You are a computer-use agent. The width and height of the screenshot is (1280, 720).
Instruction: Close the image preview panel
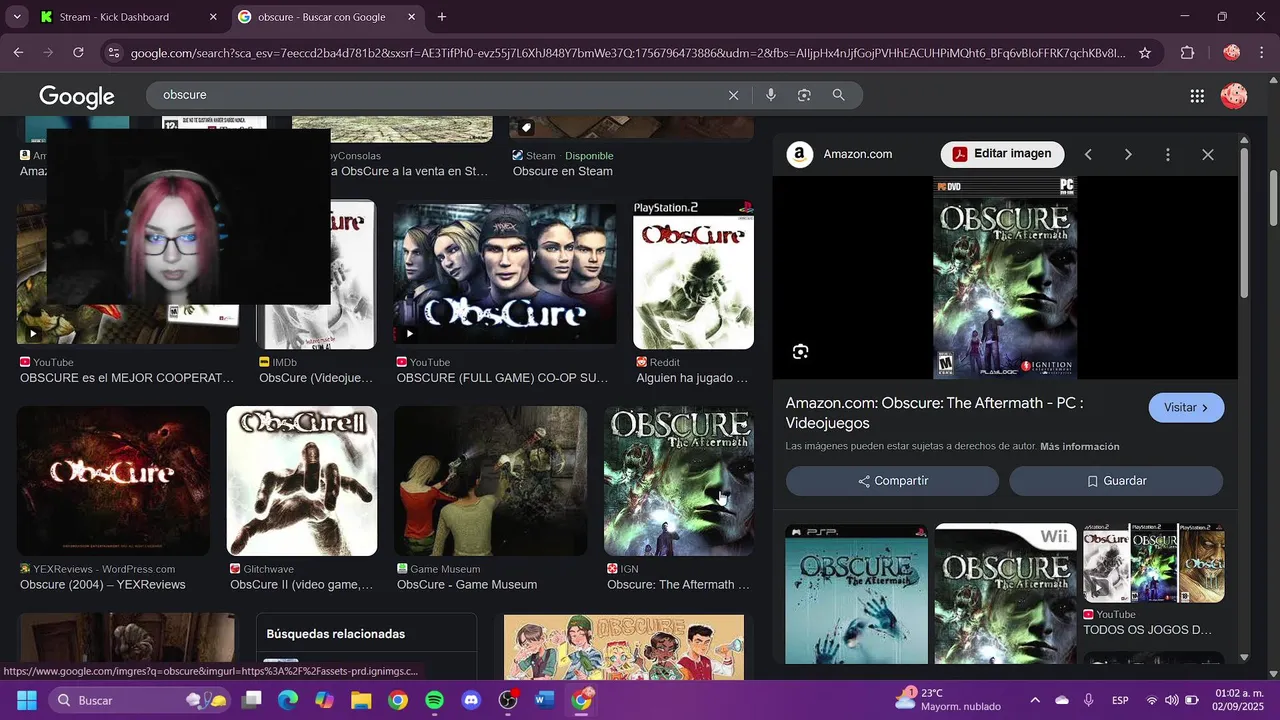click(x=1208, y=154)
